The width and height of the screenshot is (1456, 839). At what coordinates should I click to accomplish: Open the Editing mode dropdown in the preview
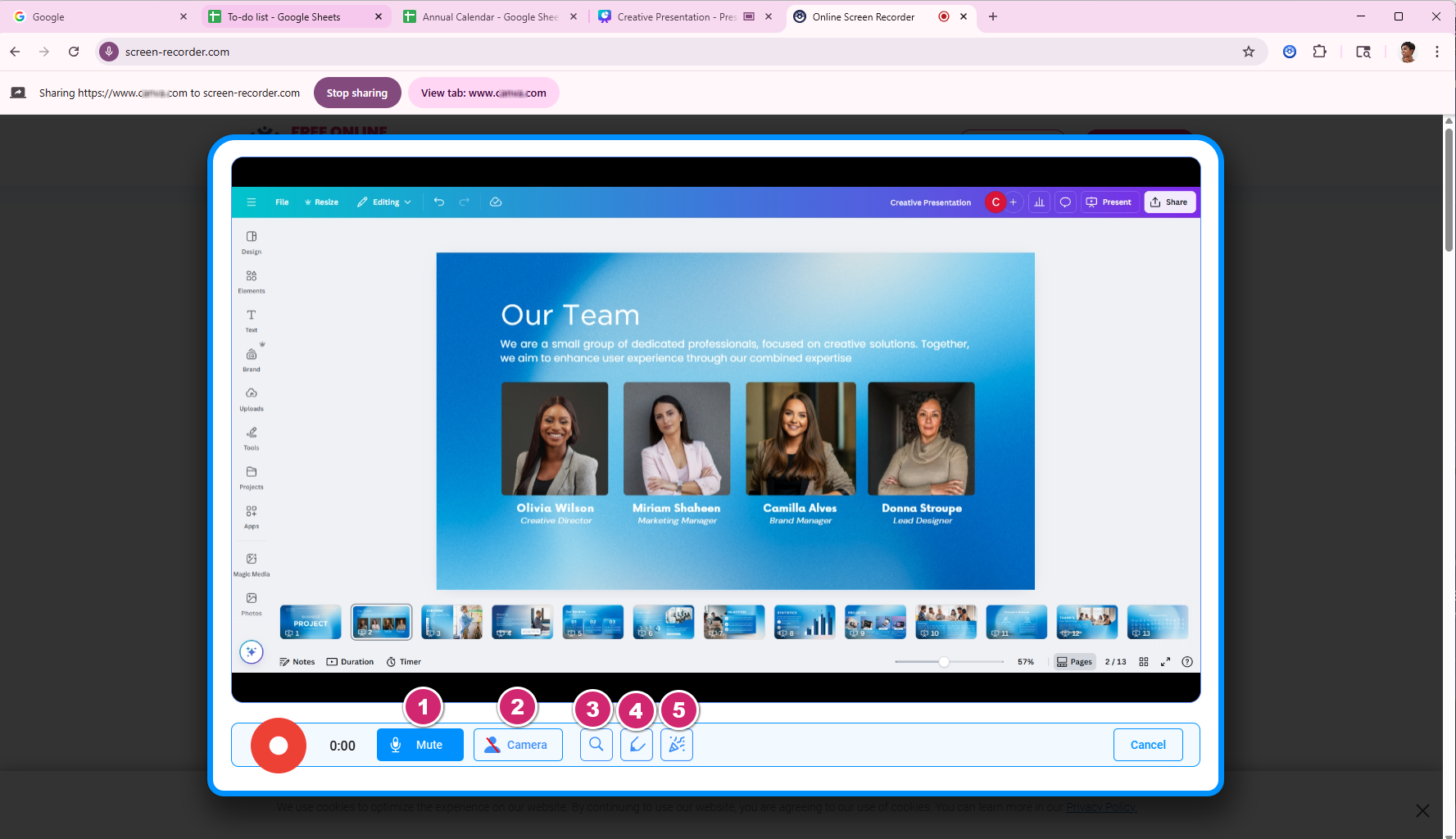(385, 202)
